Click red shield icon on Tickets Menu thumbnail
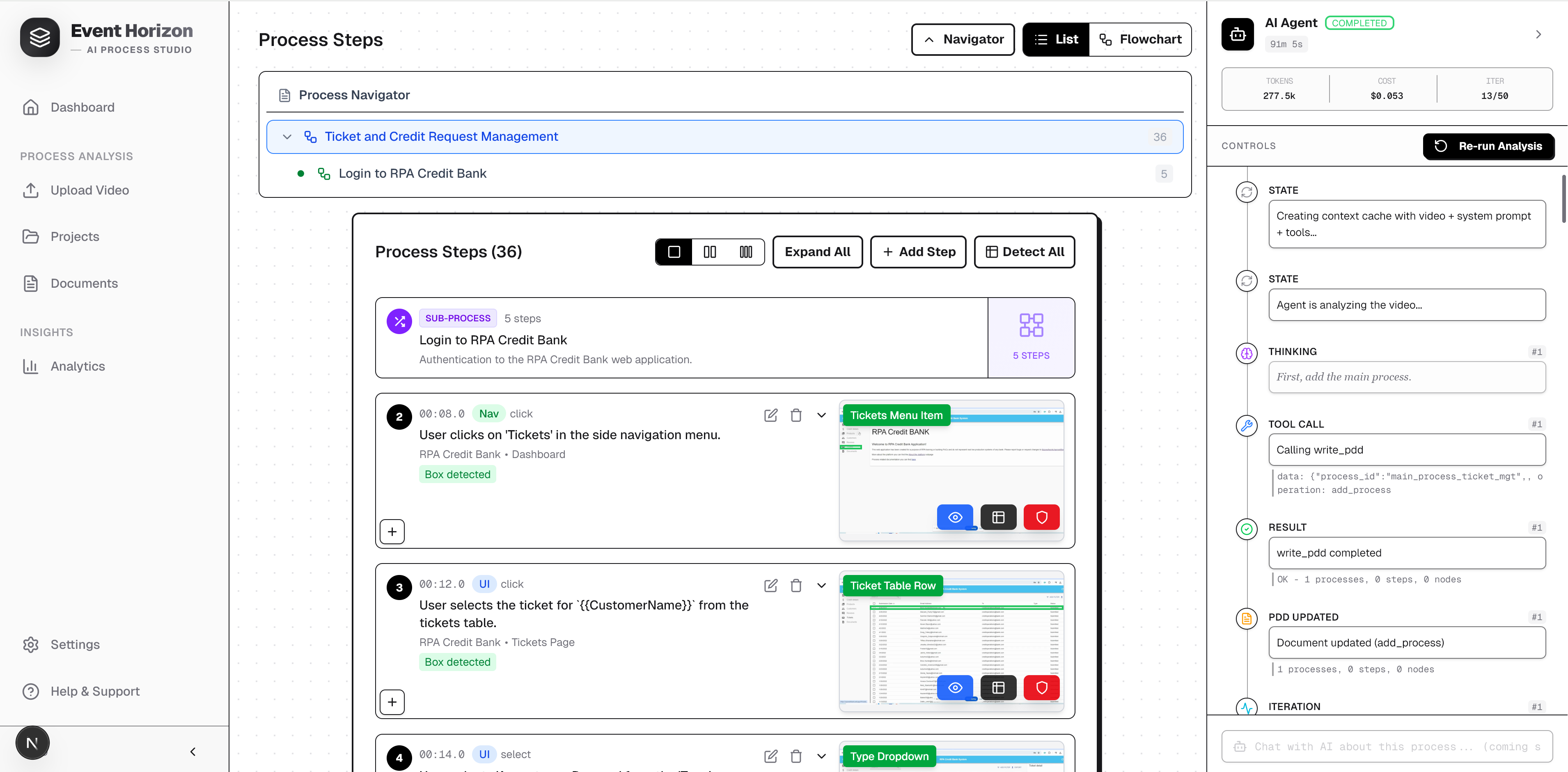The width and height of the screenshot is (1568, 772). coord(1041,518)
